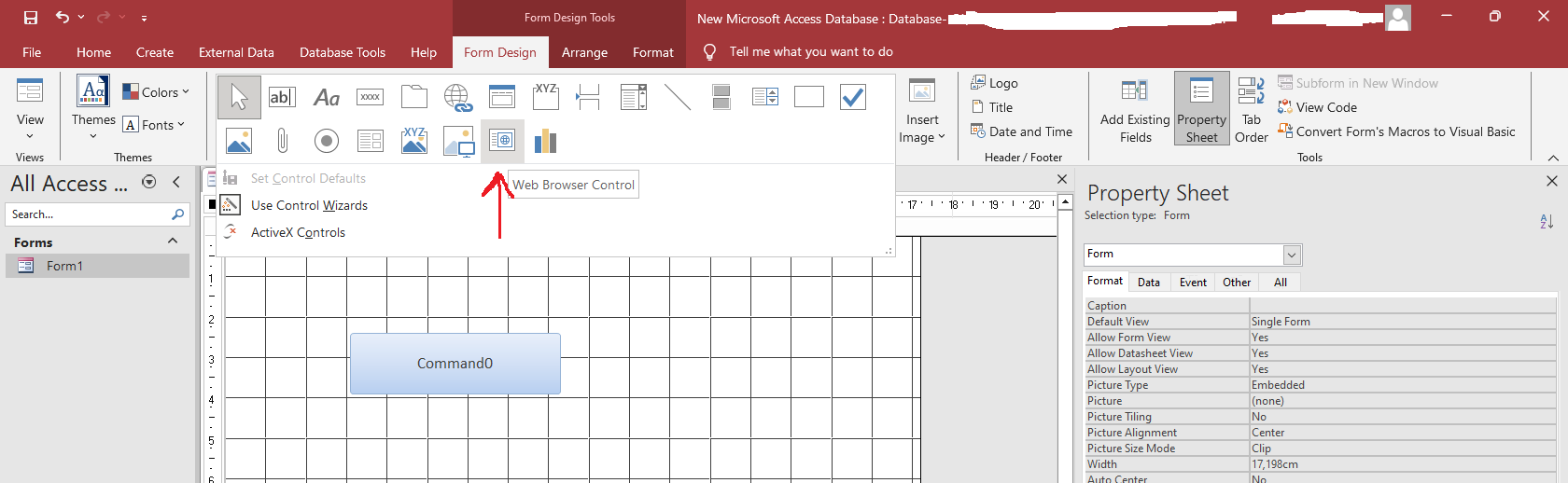Click the Title button in Header/Footer
The width and height of the screenshot is (1568, 483).
click(992, 107)
